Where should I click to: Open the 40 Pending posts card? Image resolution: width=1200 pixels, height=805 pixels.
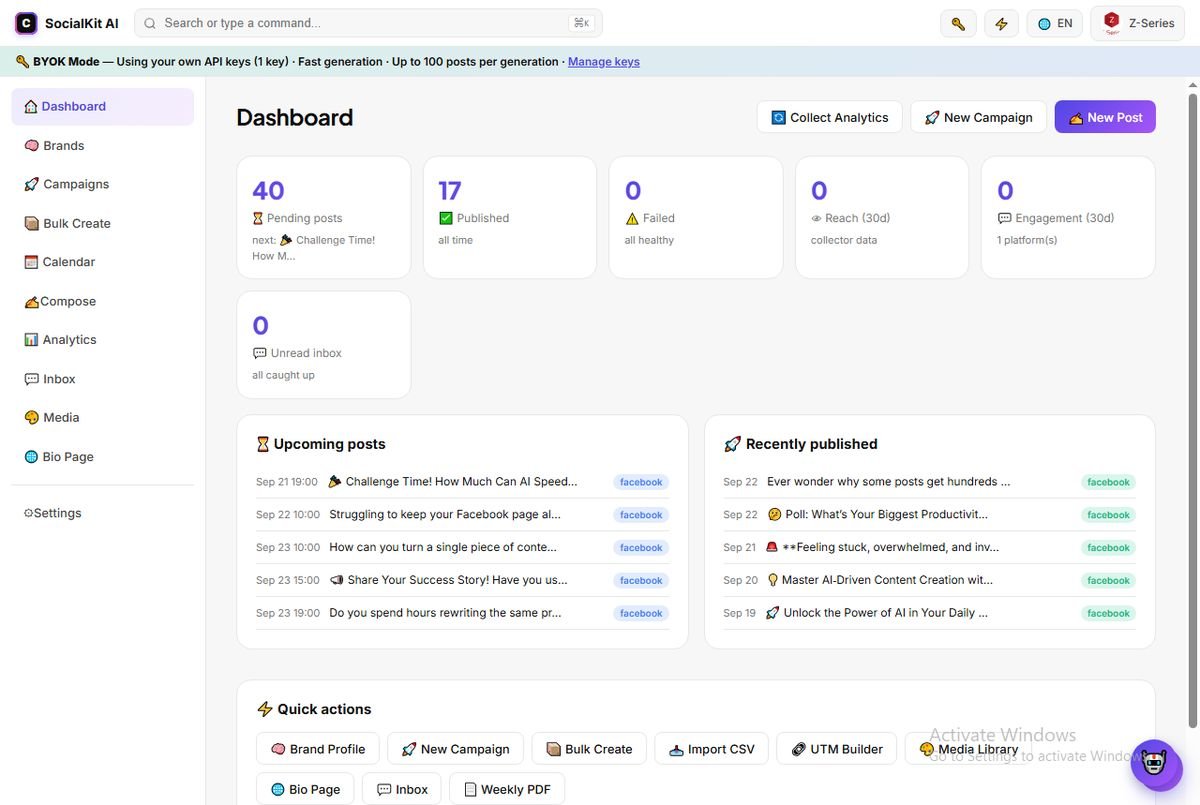pyautogui.click(x=324, y=217)
